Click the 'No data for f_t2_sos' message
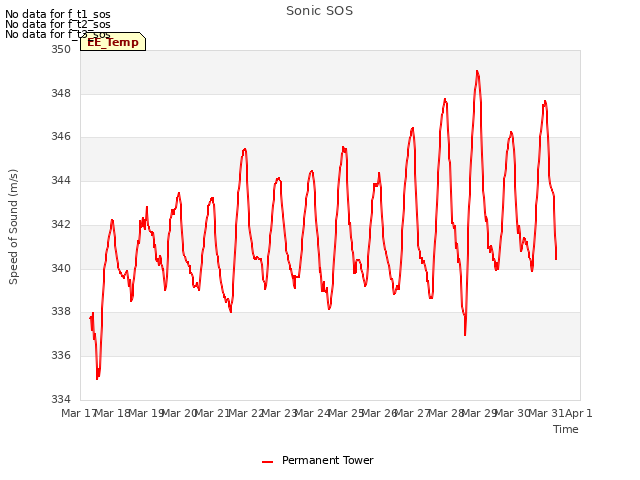 (58, 24)
